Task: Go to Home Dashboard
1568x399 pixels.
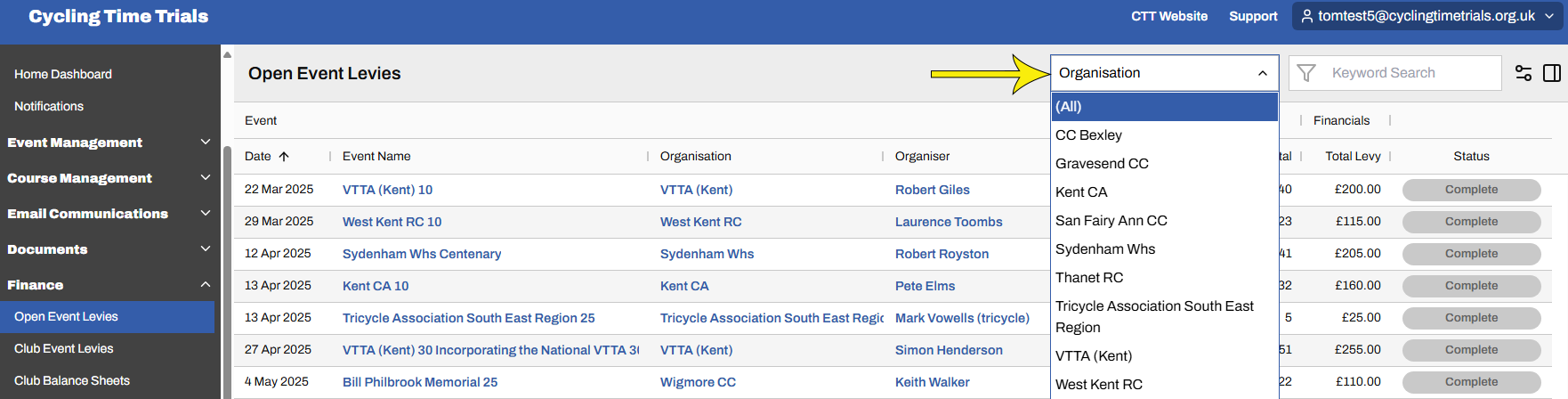Action: [63, 75]
